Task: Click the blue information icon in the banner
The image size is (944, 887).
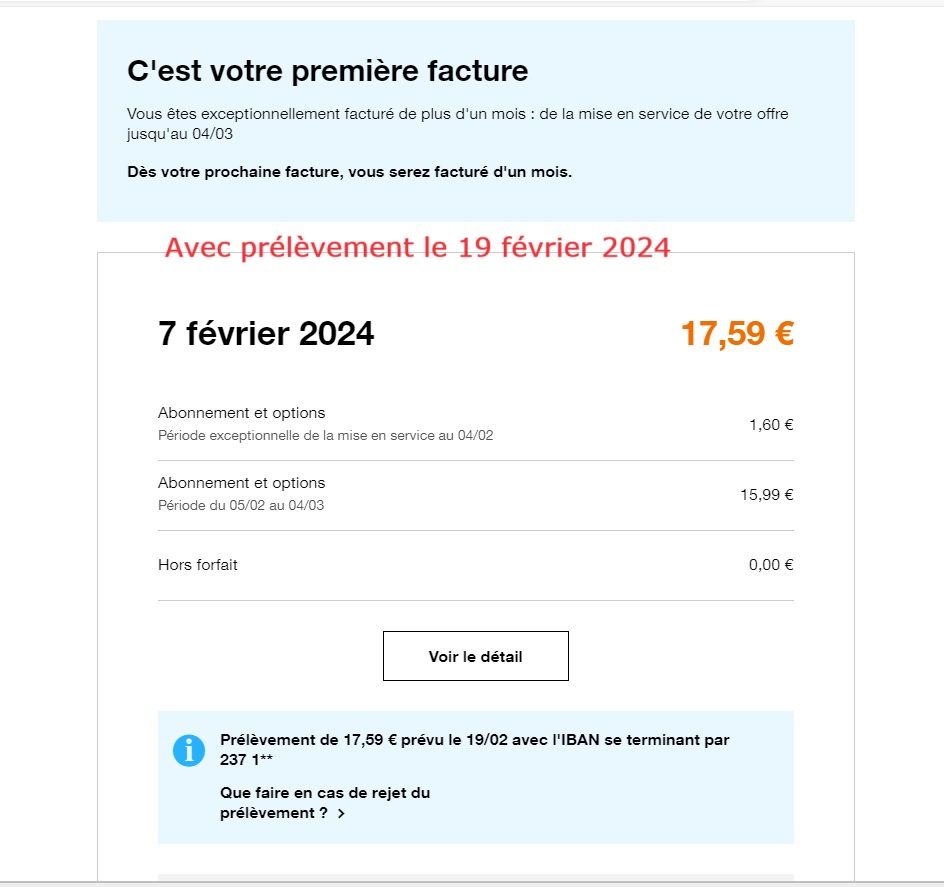Action: tap(188, 749)
